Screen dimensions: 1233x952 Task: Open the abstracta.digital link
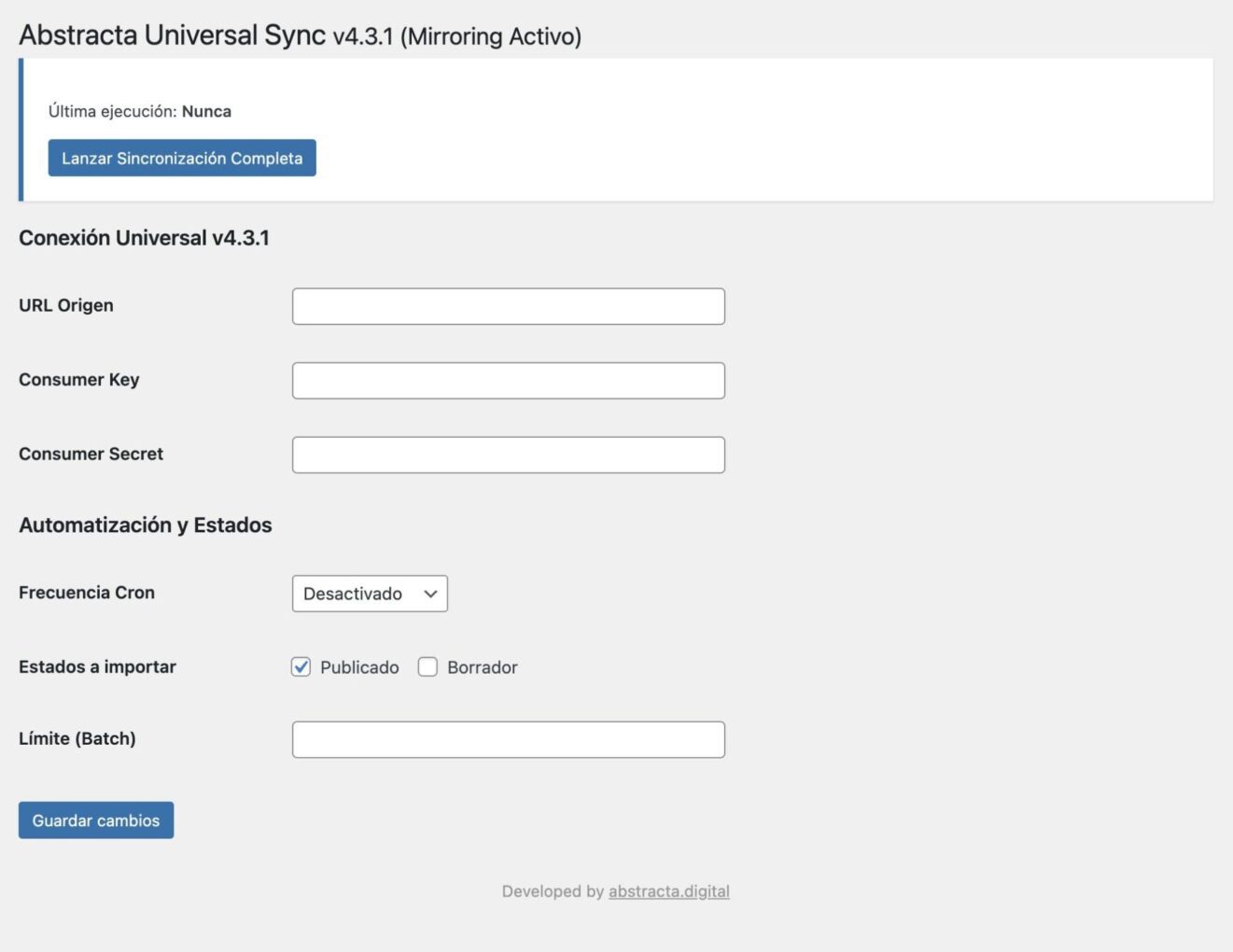point(669,891)
